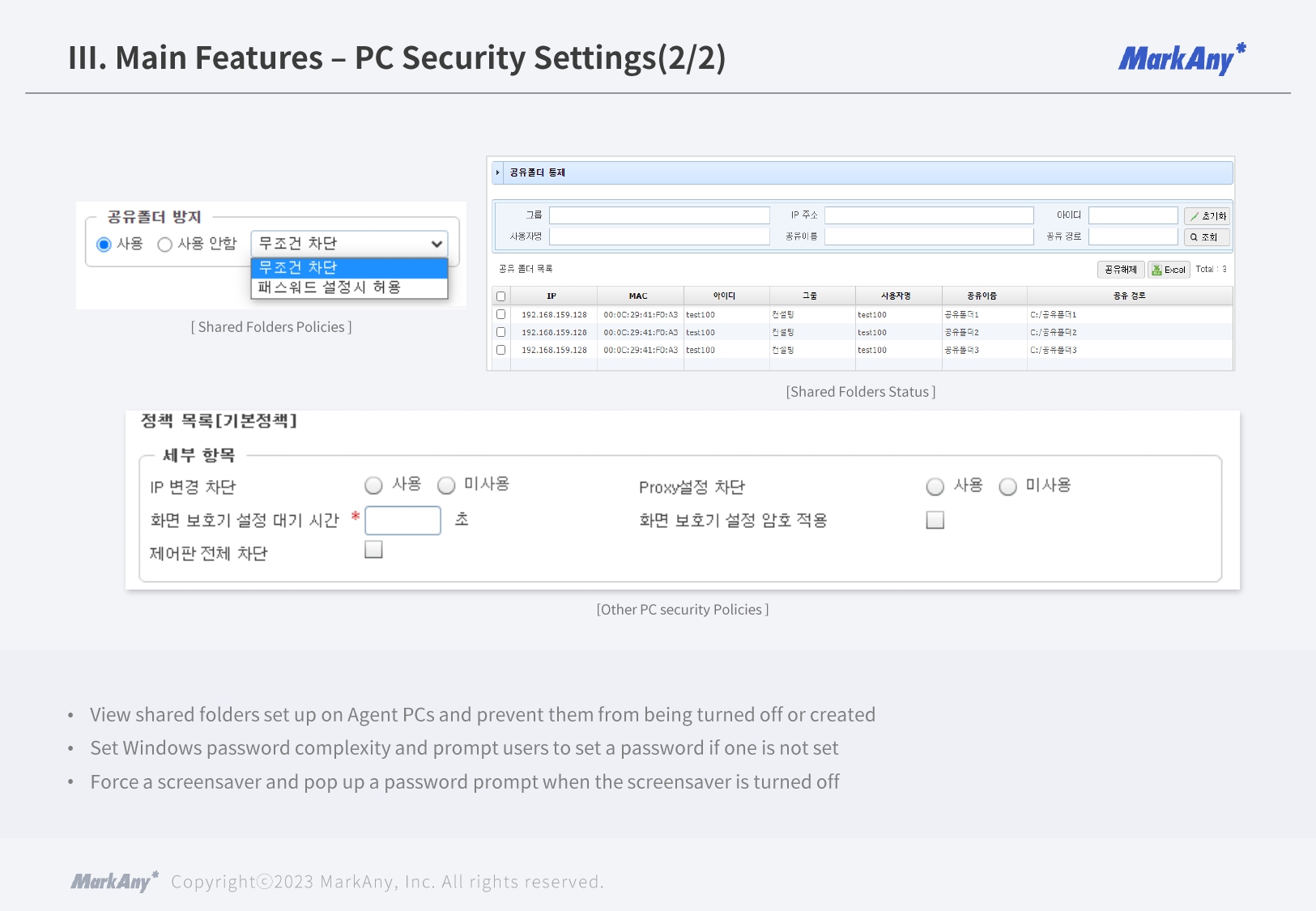Tick 화면 보호기 설정 암호 적용 checkbox
This screenshot has width=1316, height=911.
935,520
